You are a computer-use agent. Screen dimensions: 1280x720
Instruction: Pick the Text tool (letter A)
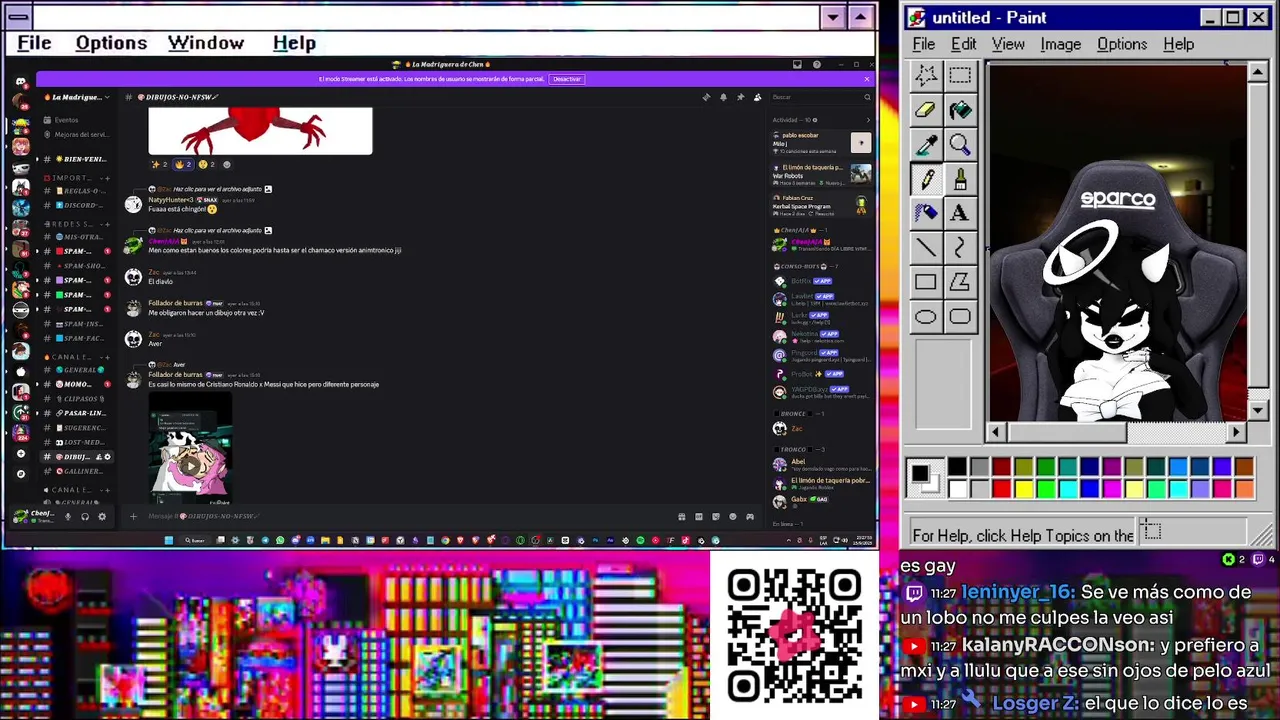click(x=960, y=213)
